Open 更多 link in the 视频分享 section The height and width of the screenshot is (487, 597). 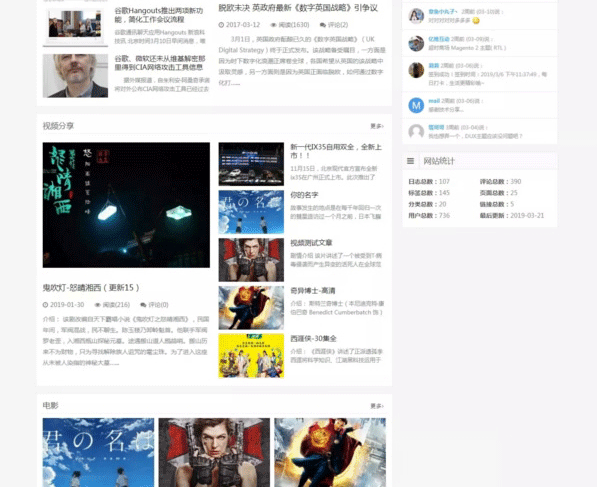click(x=377, y=126)
